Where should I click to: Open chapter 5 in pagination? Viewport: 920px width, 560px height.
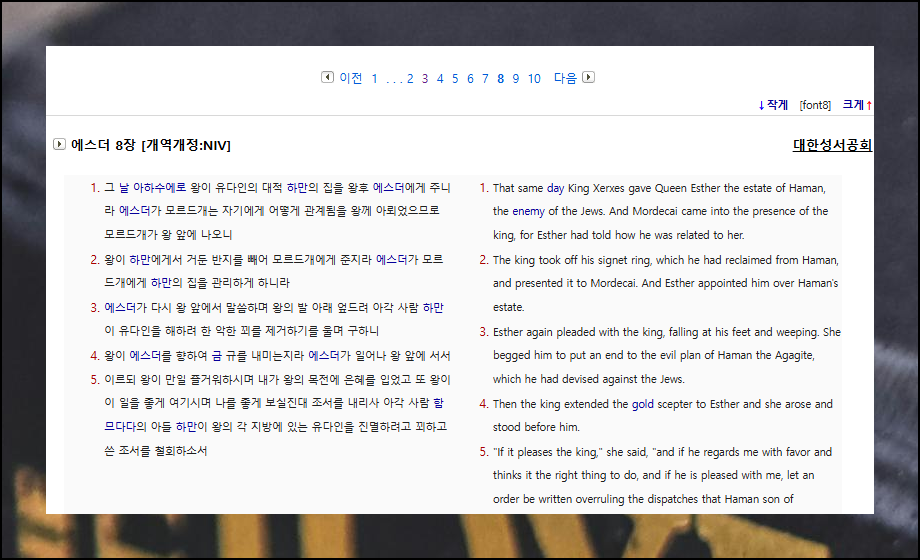coord(455,79)
